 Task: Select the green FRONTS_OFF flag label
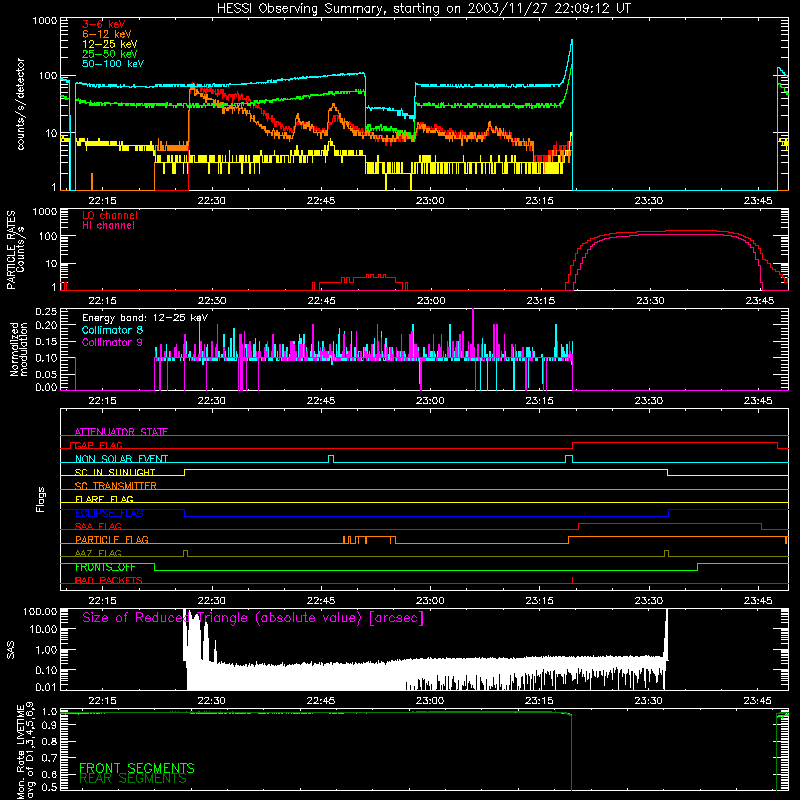(105, 567)
